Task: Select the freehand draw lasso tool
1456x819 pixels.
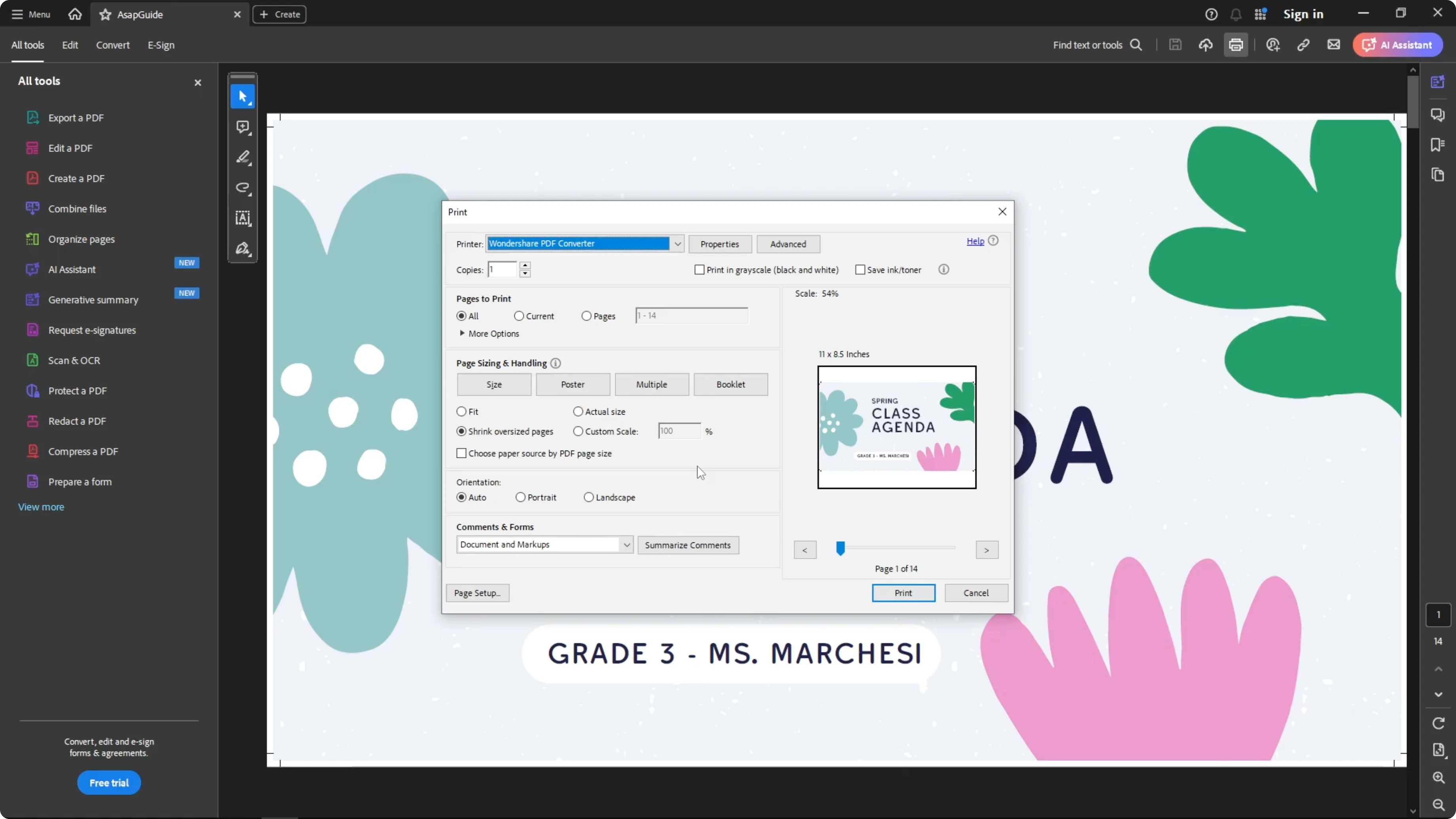Action: click(243, 188)
